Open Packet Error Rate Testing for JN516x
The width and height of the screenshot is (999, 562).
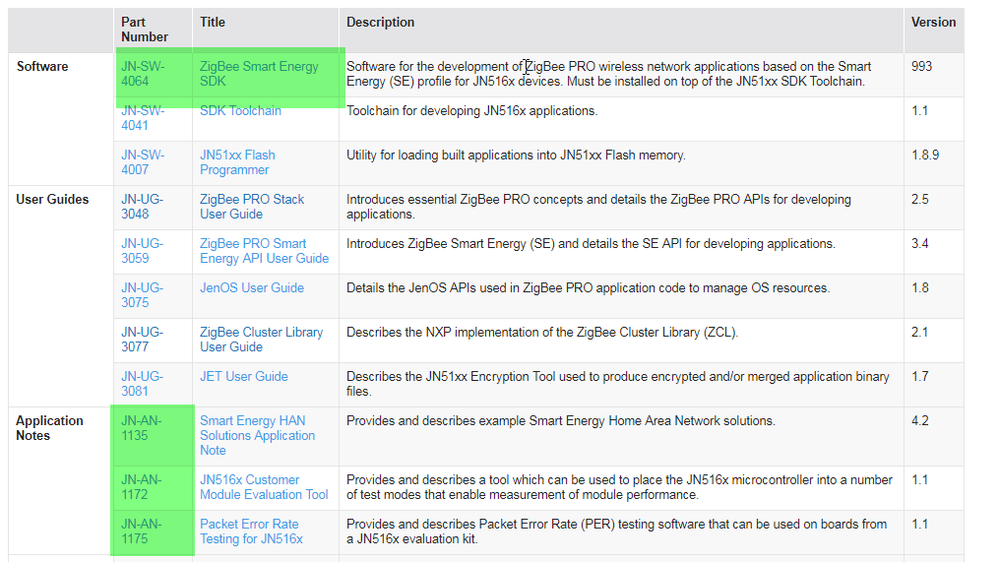tap(251, 531)
